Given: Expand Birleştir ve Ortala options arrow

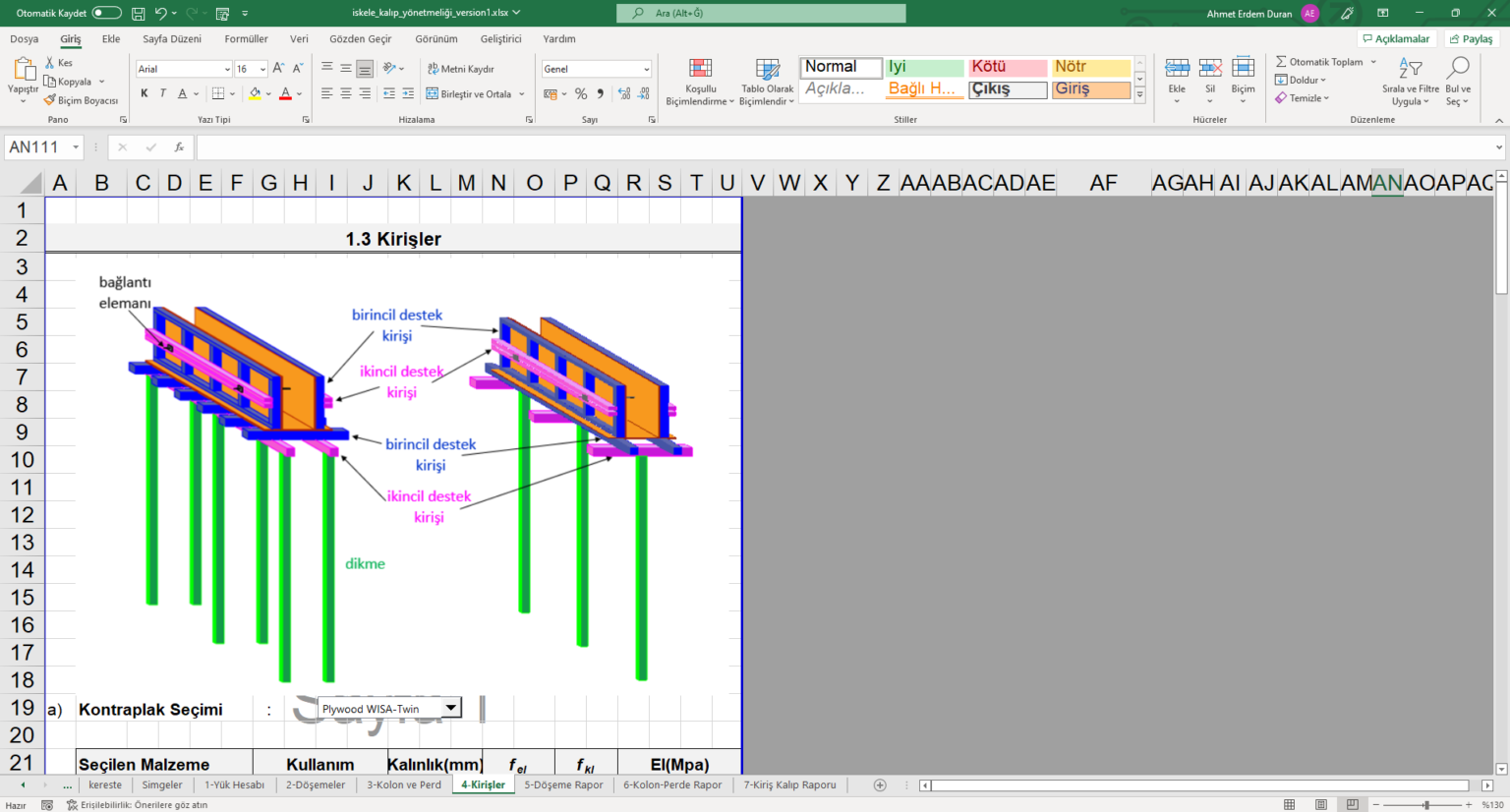Looking at the screenshot, I should pyautogui.click(x=522, y=94).
